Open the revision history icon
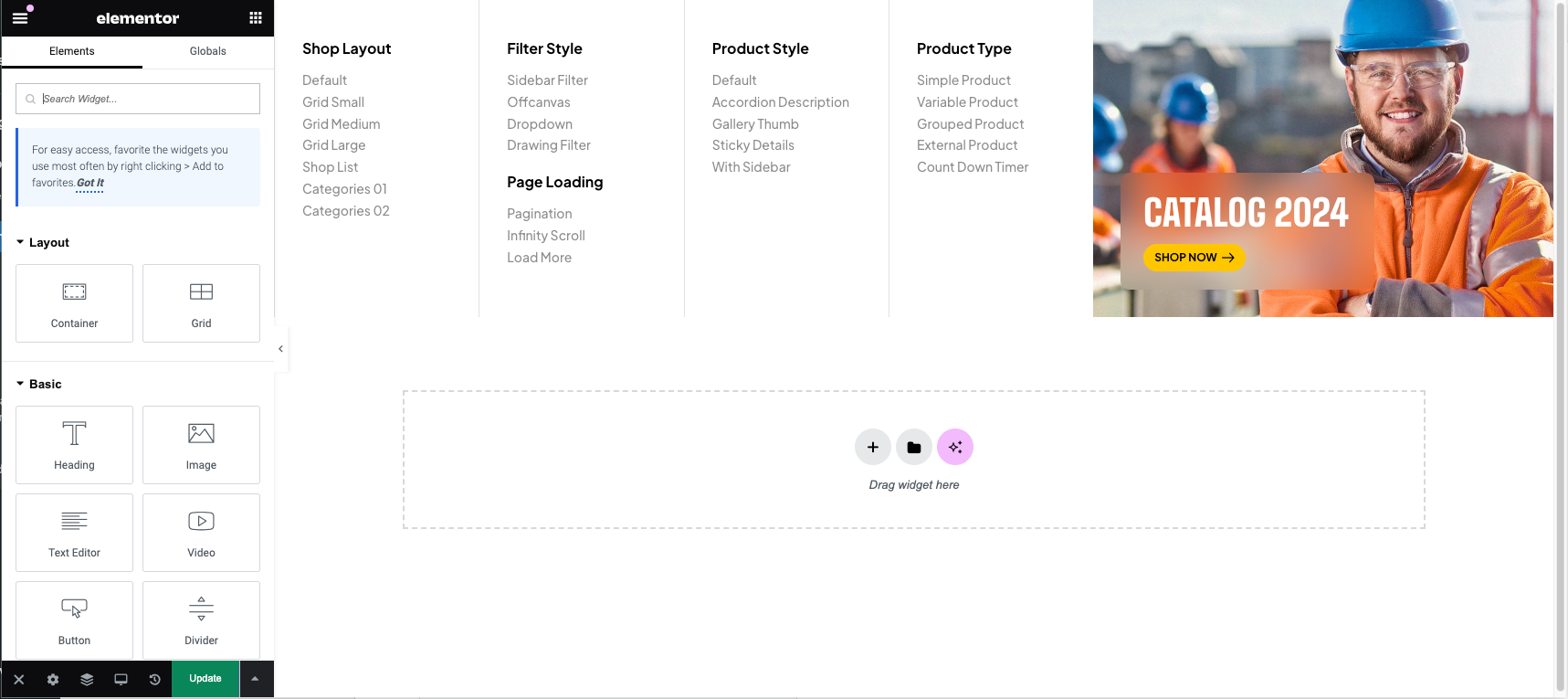 click(154, 680)
